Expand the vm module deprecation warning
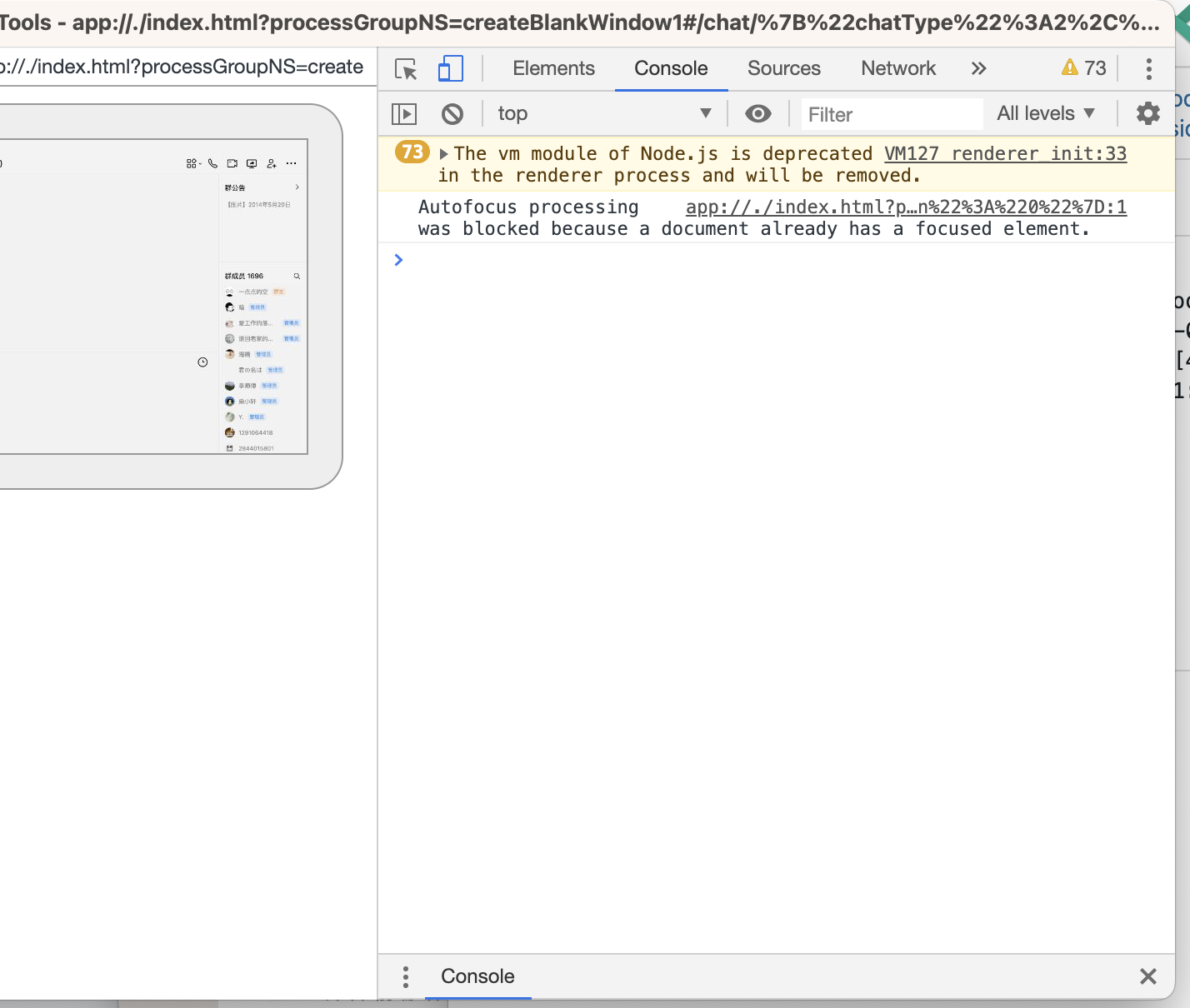The image size is (1190, 1008). pos(444,154)
